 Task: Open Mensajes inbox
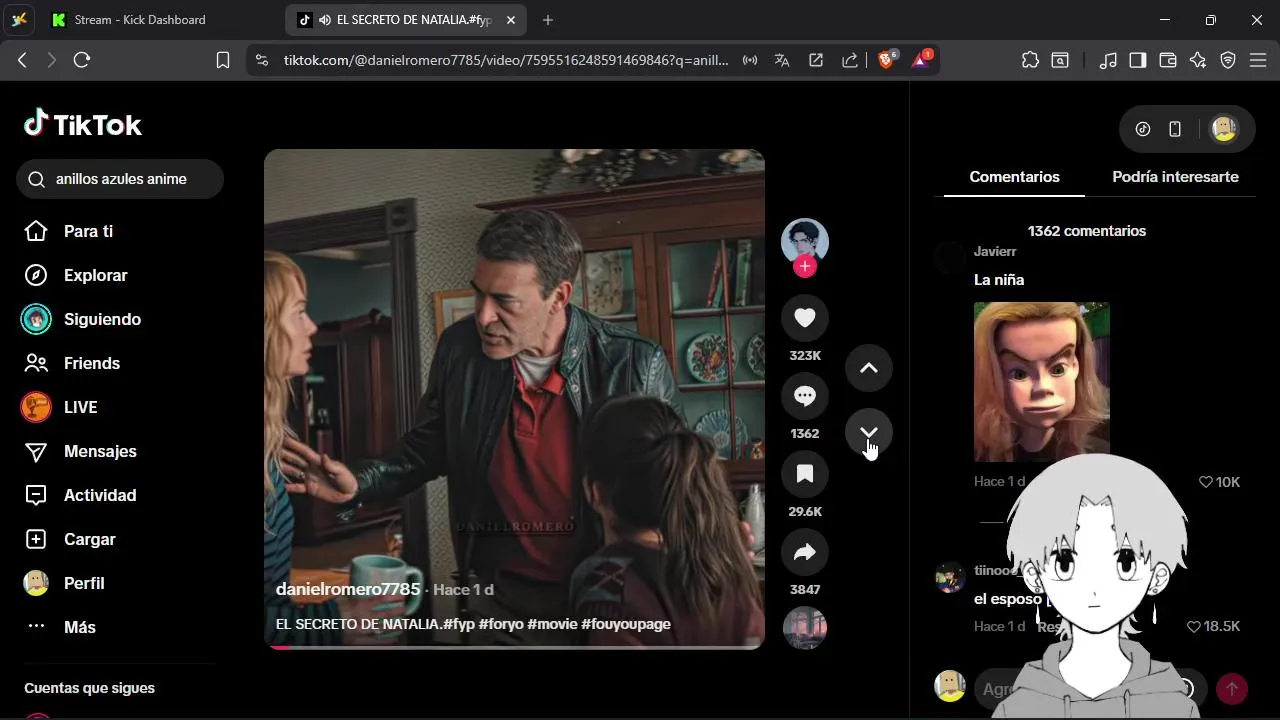point(80,451)
